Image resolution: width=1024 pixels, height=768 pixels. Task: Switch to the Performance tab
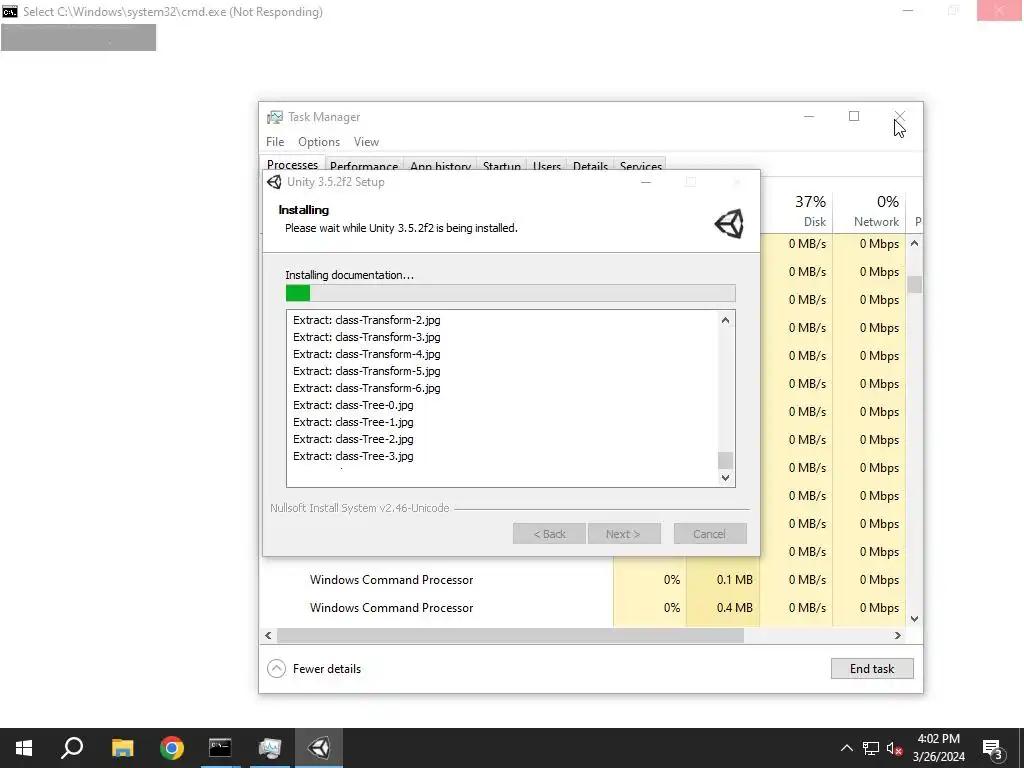[364, 166]
